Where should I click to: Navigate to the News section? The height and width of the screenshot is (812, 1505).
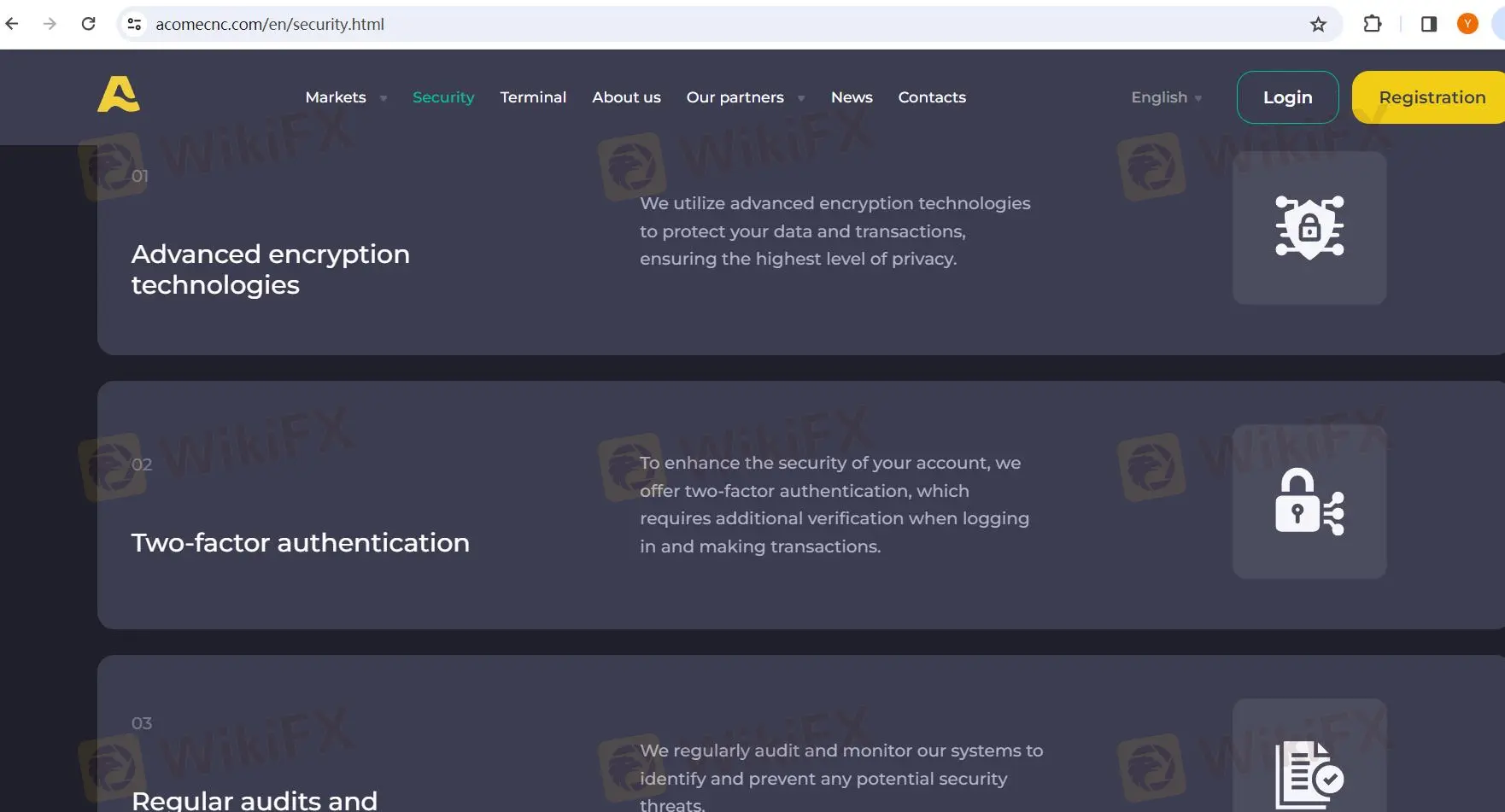(852, 97)
